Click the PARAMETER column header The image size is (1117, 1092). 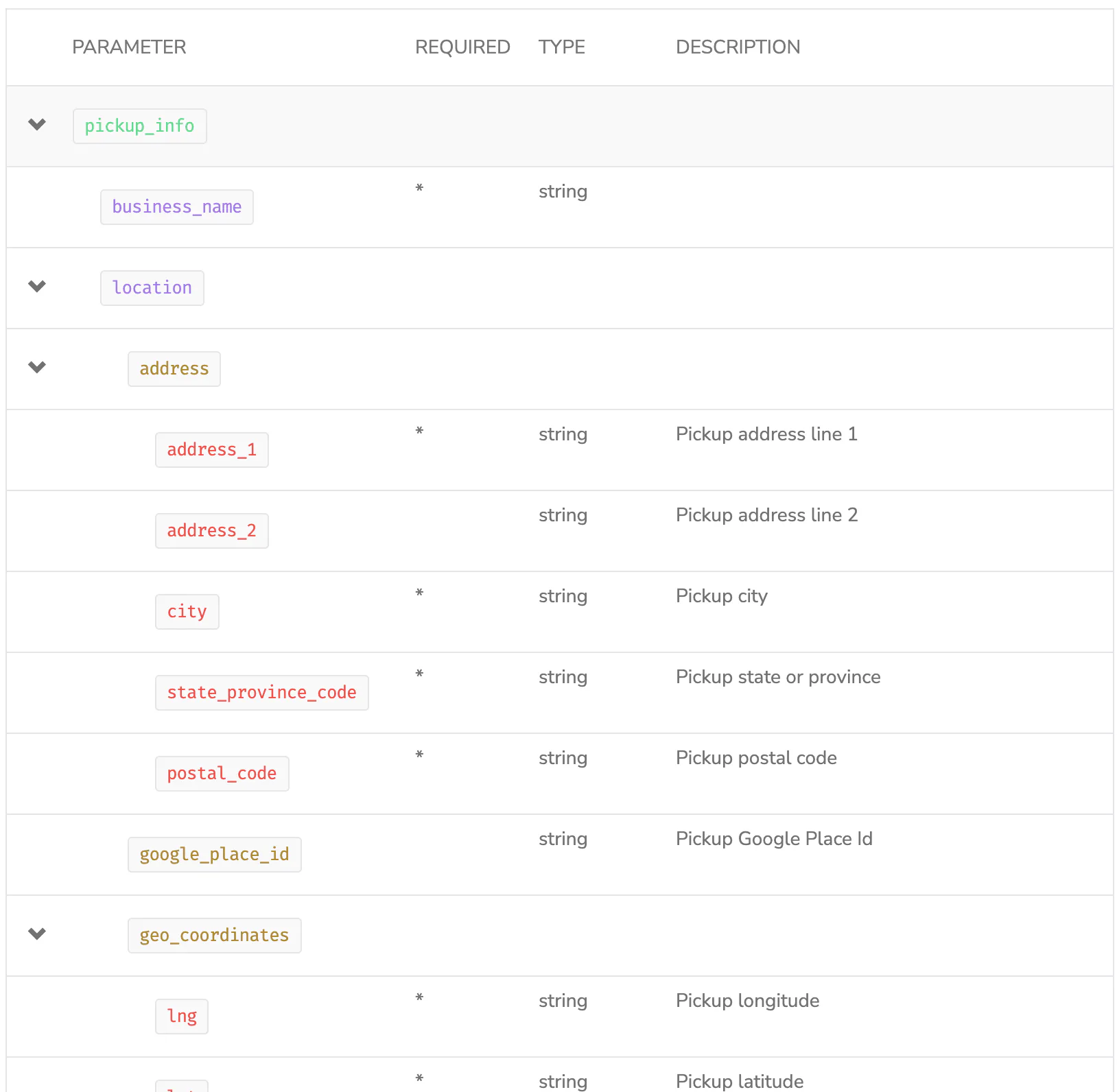coord(129,47)
